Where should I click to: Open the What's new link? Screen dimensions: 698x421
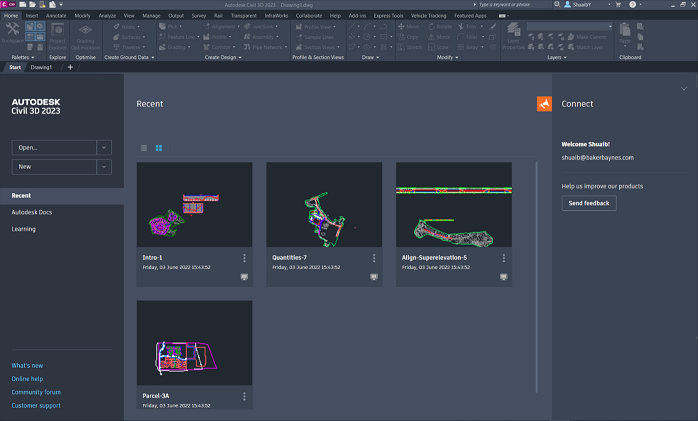pyautogui.click(x=28, y=366)
